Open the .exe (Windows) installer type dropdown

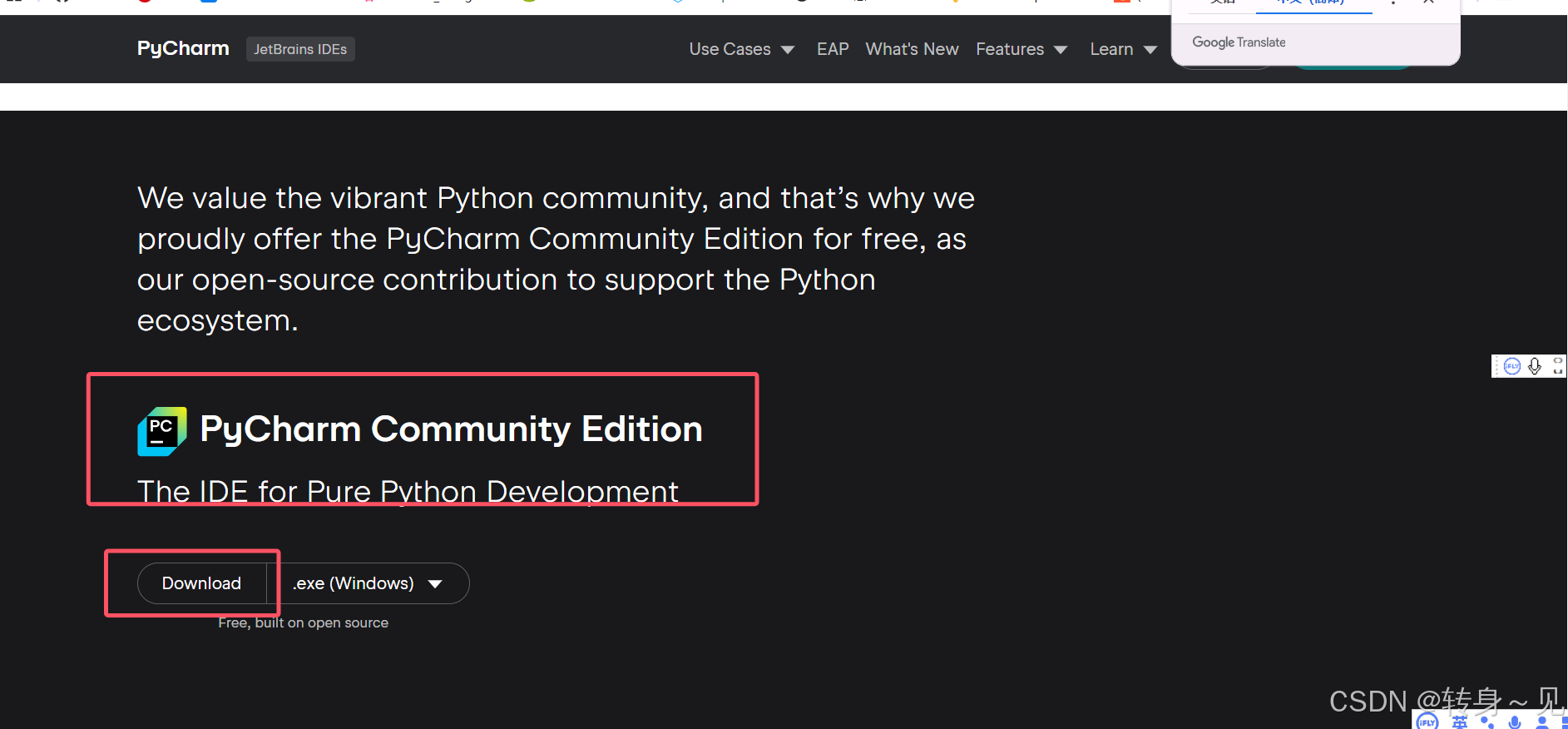tap(368, 583)
